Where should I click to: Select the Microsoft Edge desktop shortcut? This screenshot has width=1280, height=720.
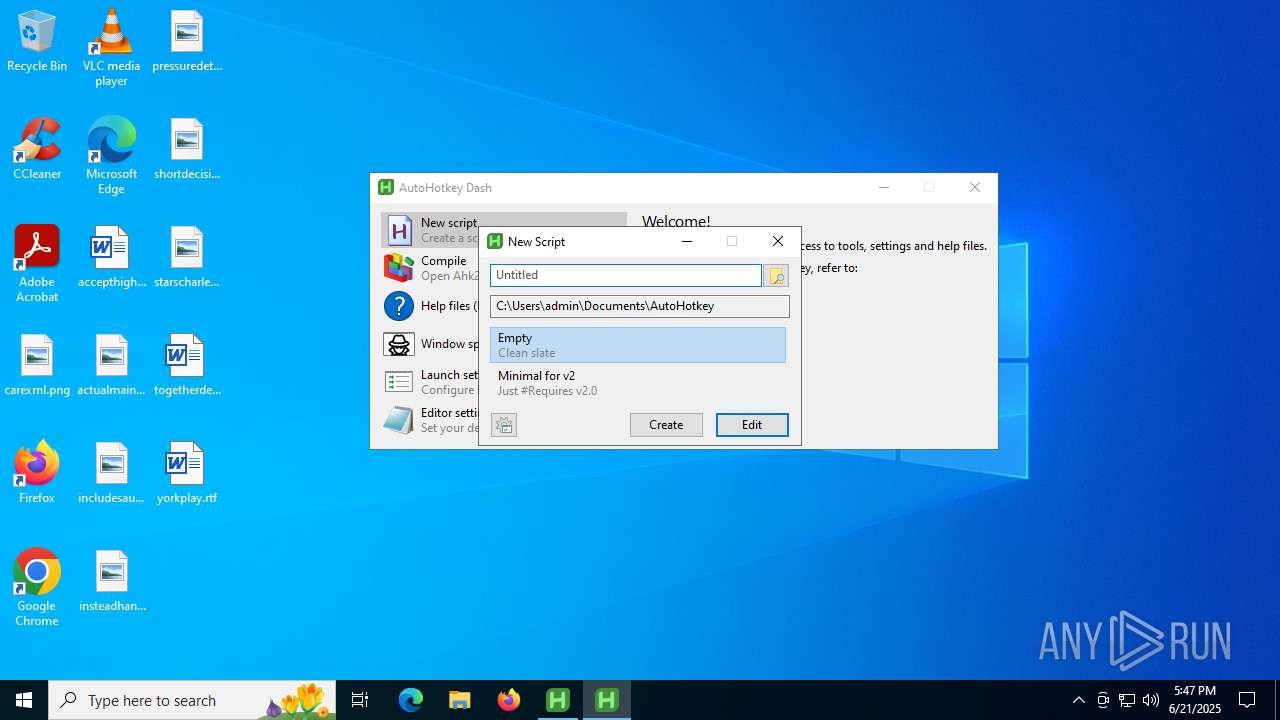pyautogui.click(x=111, y=155)
